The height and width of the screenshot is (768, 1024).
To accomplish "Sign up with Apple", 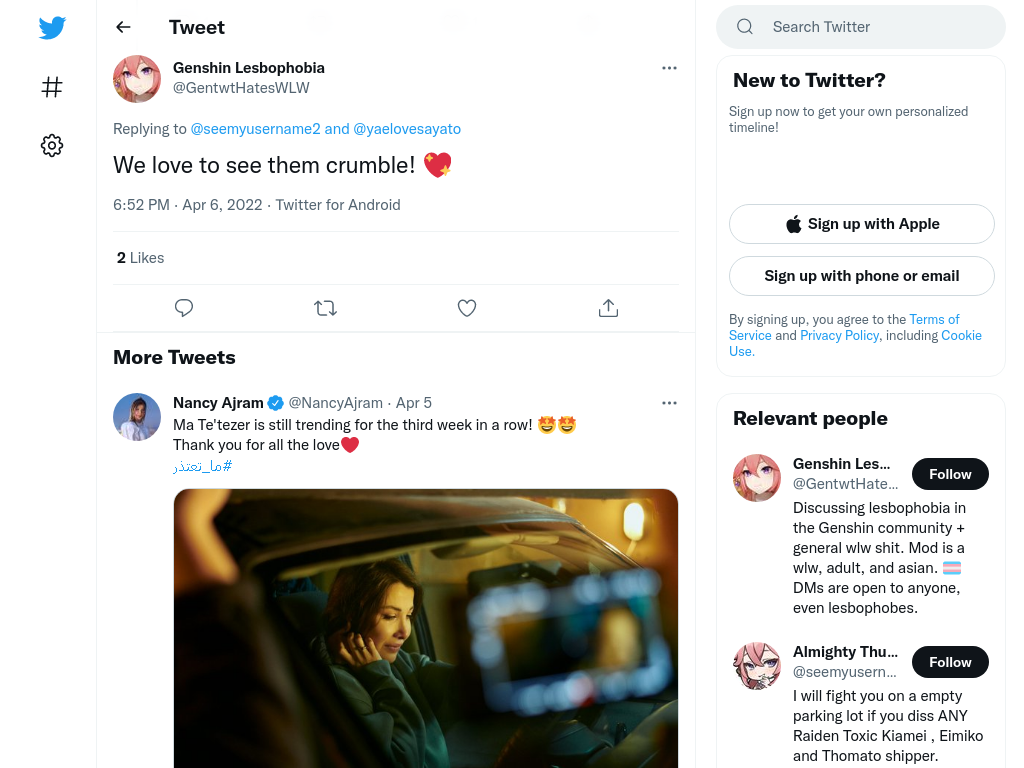I will [861, 224].
